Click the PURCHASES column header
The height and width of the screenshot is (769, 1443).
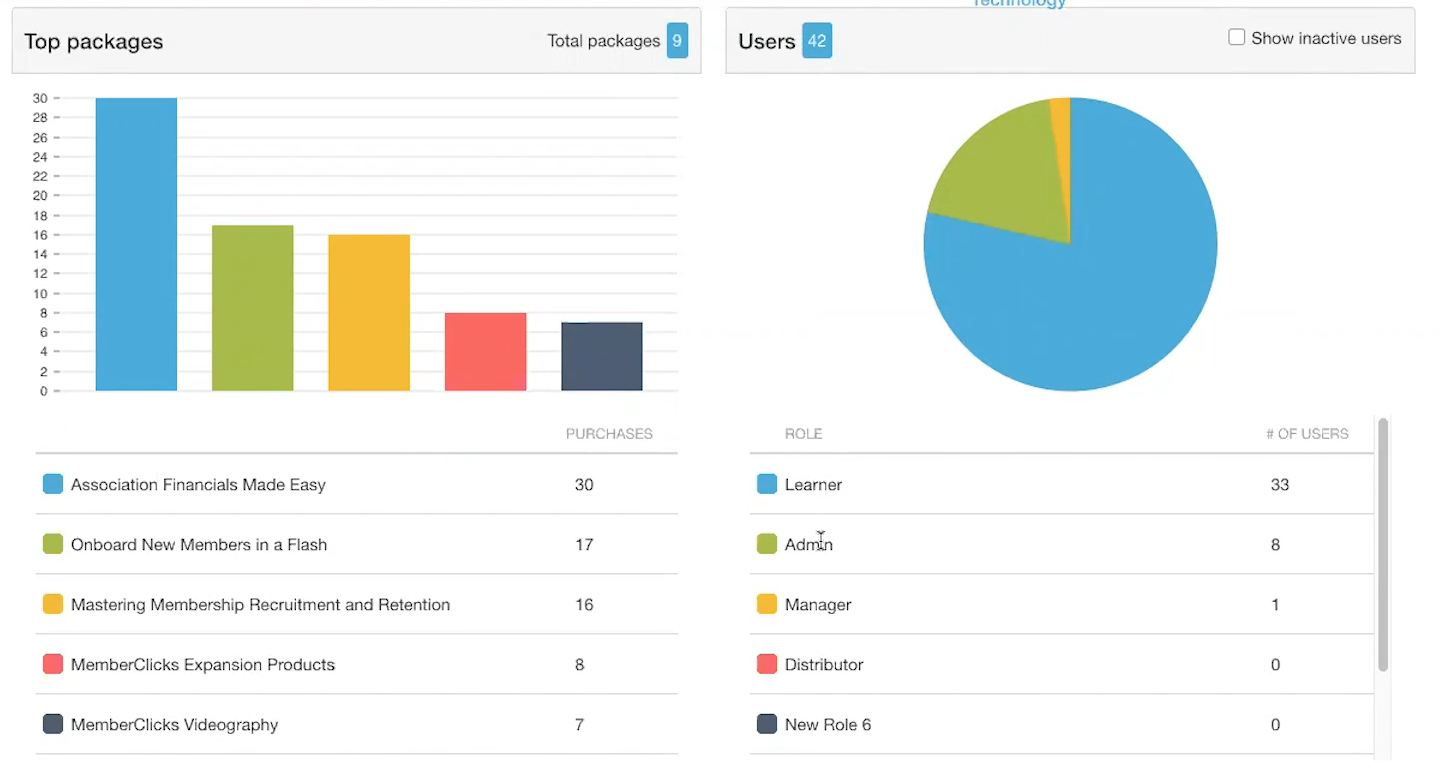(609, 433)
